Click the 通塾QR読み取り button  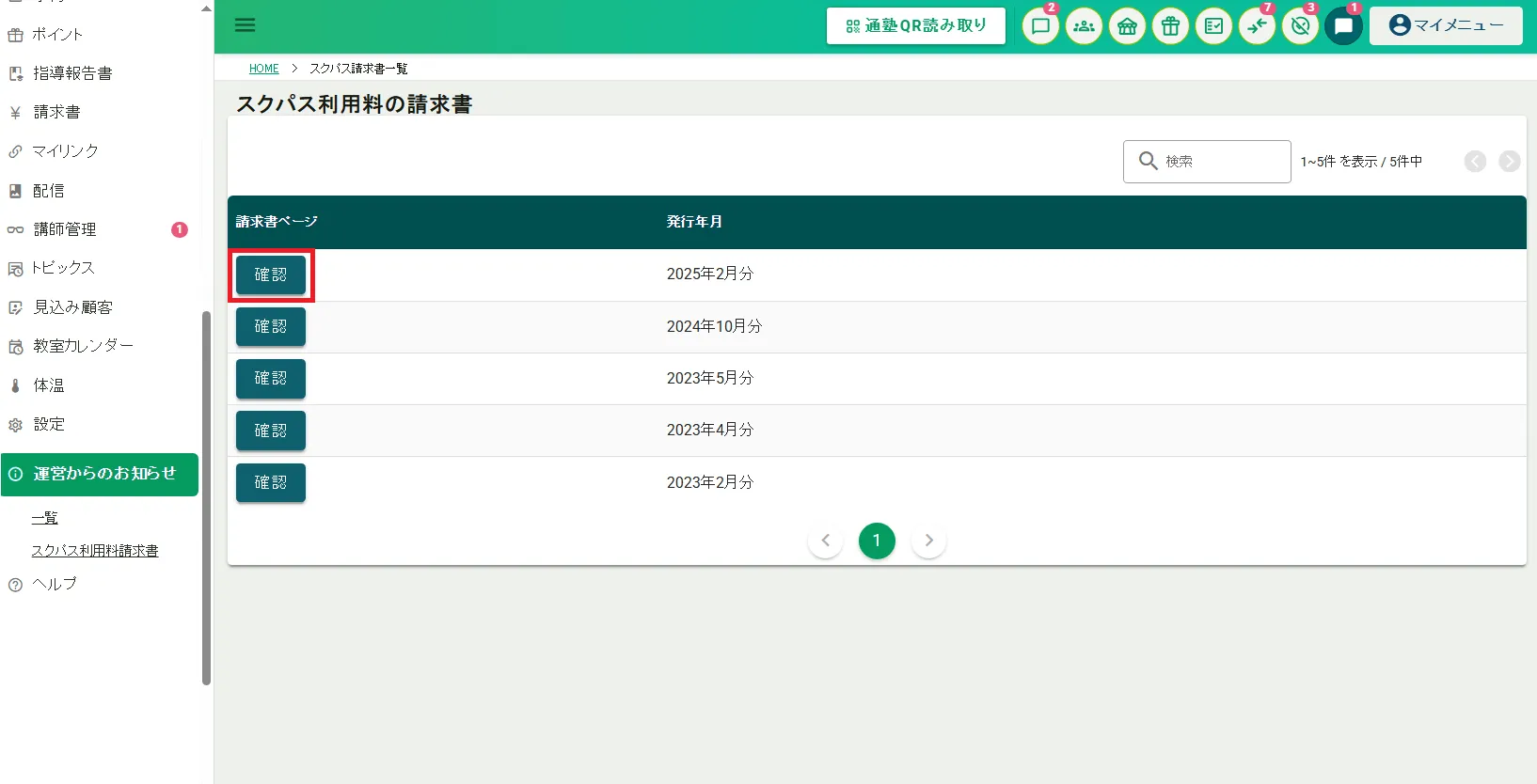coord(916,25)
